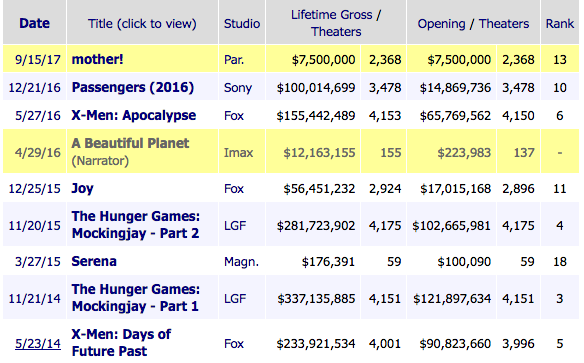Sort by Opening / Theaters header
This screenshot has width=584, height=363.
(473, 24)
